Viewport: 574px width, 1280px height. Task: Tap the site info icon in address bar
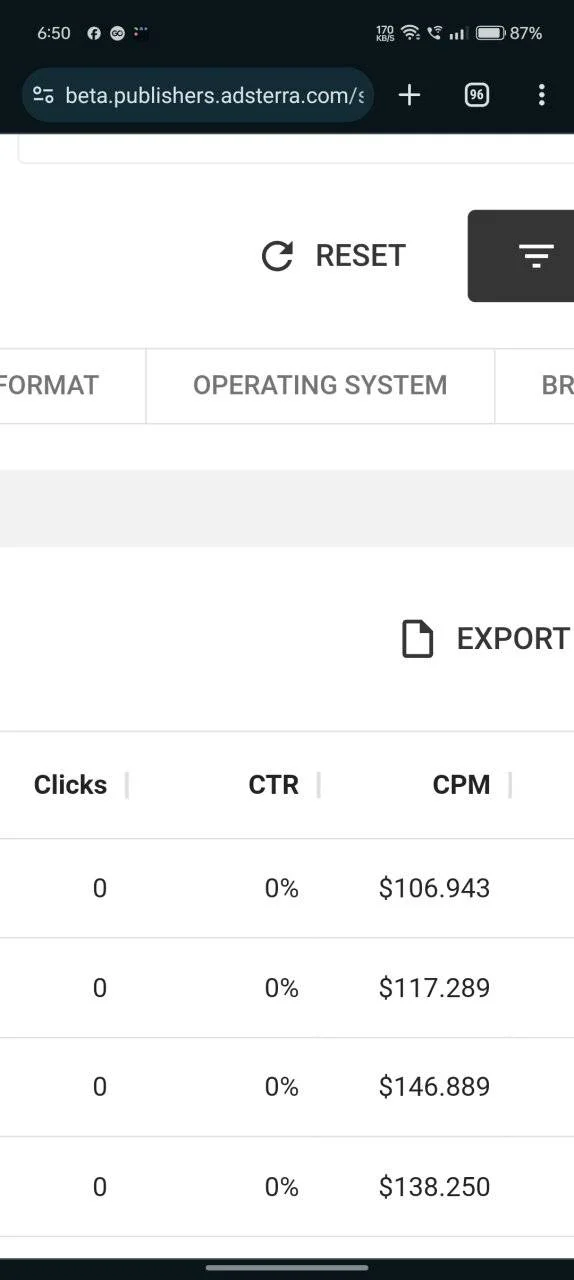click(43, 95)
